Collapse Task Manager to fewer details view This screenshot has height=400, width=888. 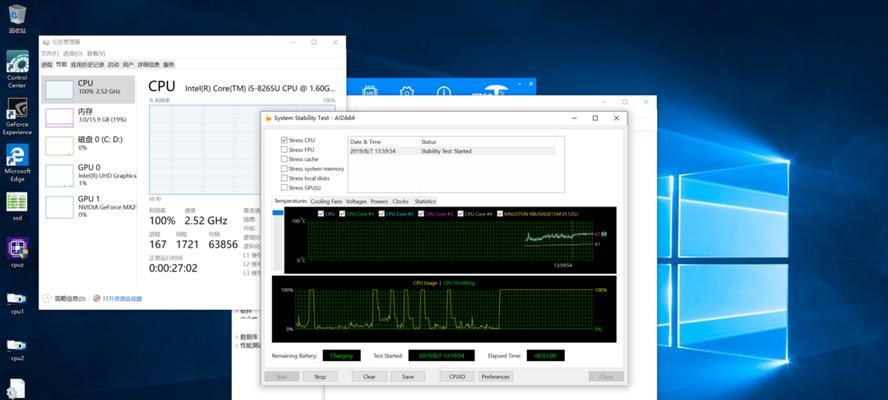pyautogui.click(x=68, y=298)
